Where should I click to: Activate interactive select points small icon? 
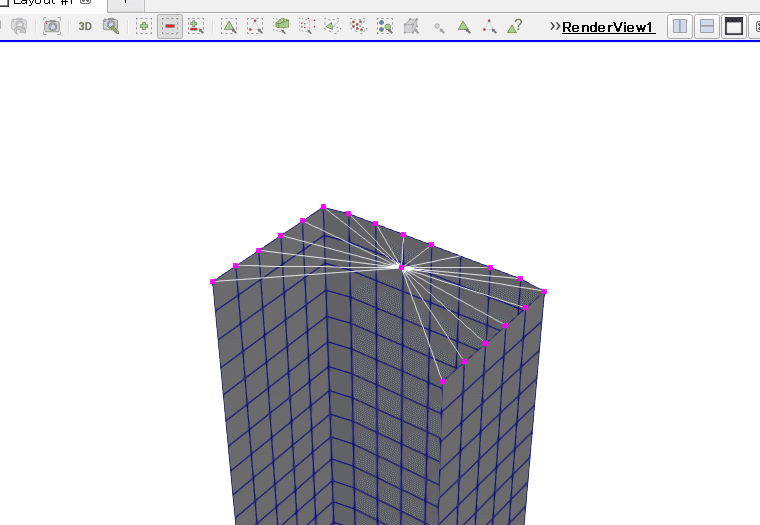click(x=439, y=28)
